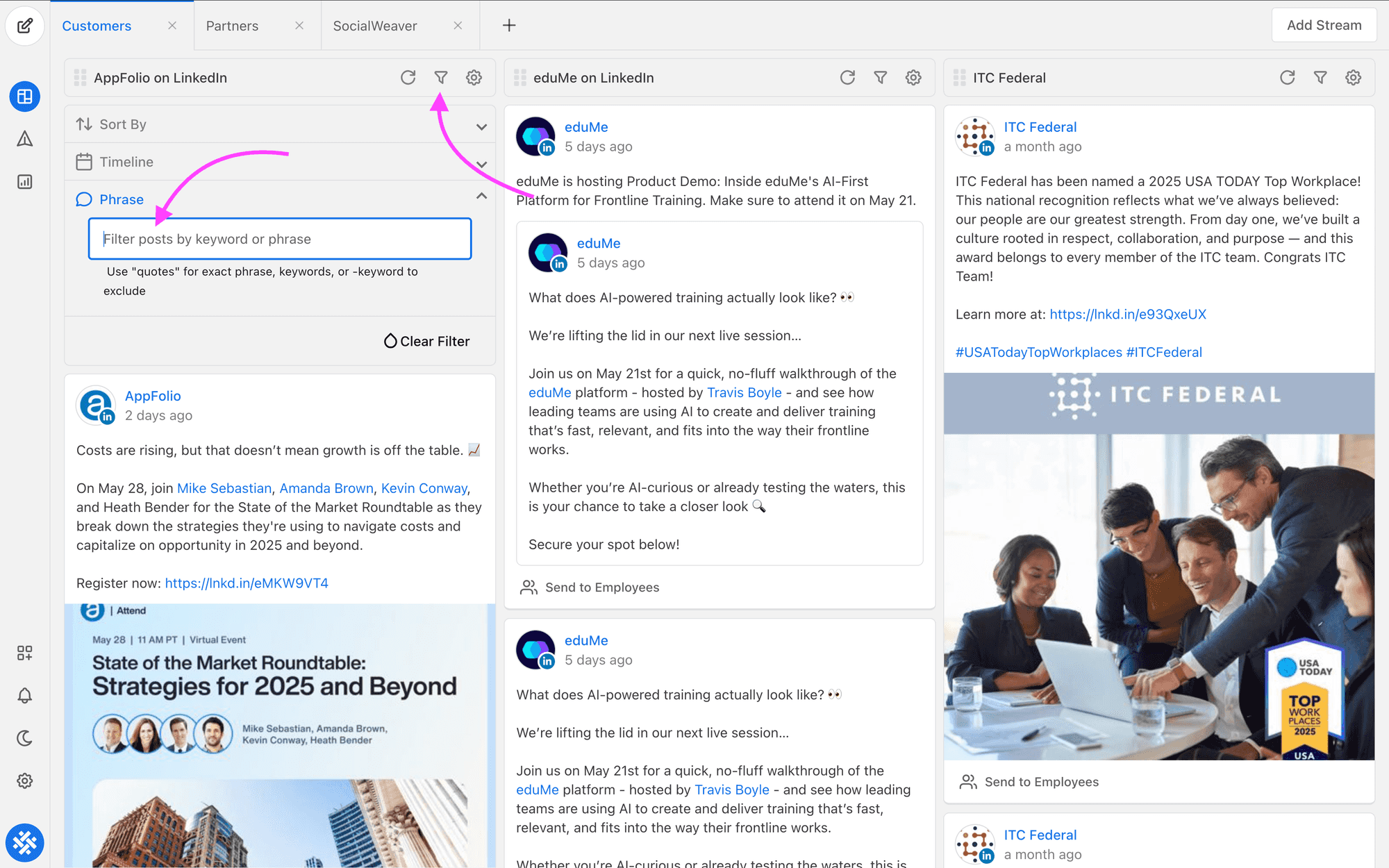Image resolution: width=1389 pixels, height=868 pixels.
Task: Toggle dark mode moon icon
Action: (x=25, y=738)
